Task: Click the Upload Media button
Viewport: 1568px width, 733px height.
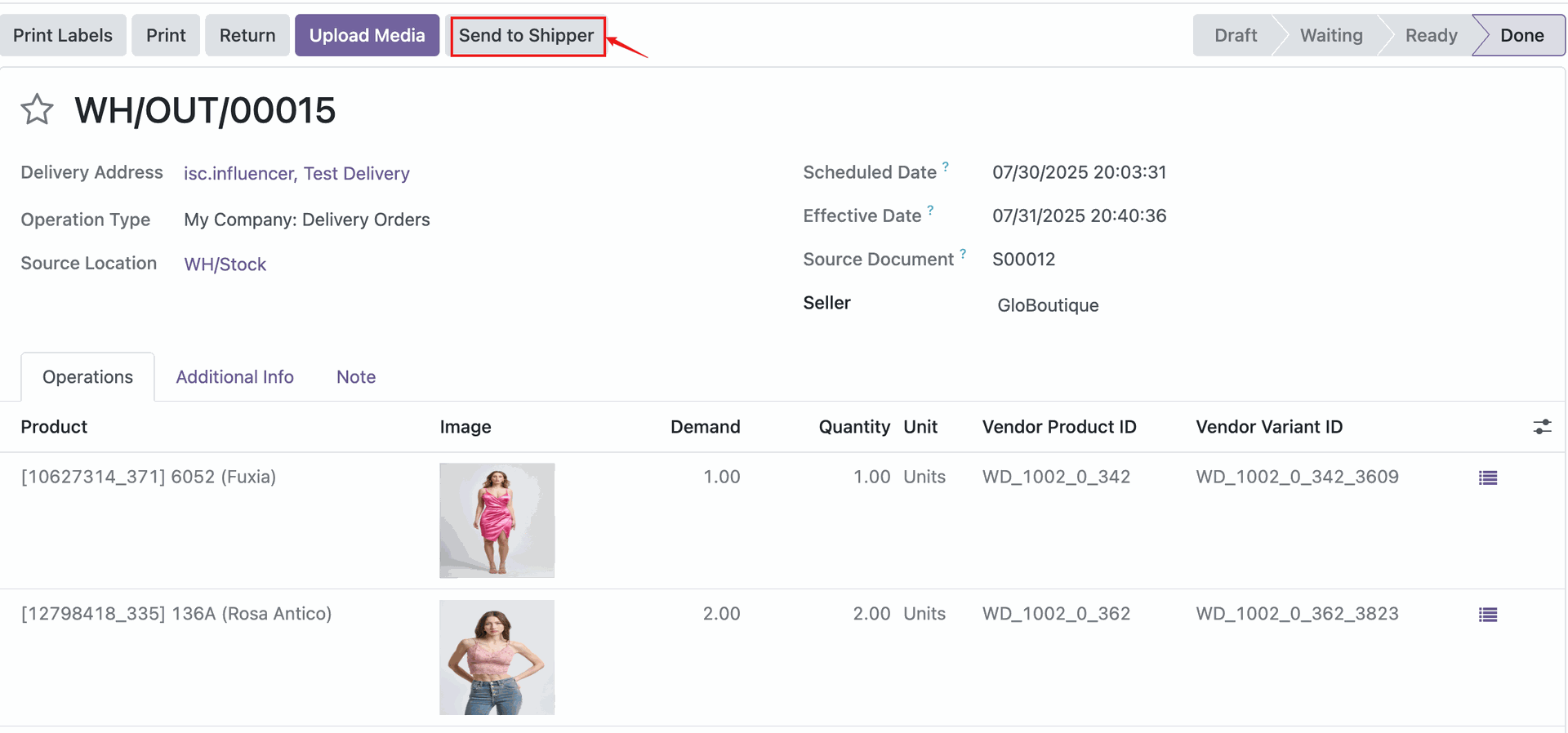Action: [x=367, y=36]
